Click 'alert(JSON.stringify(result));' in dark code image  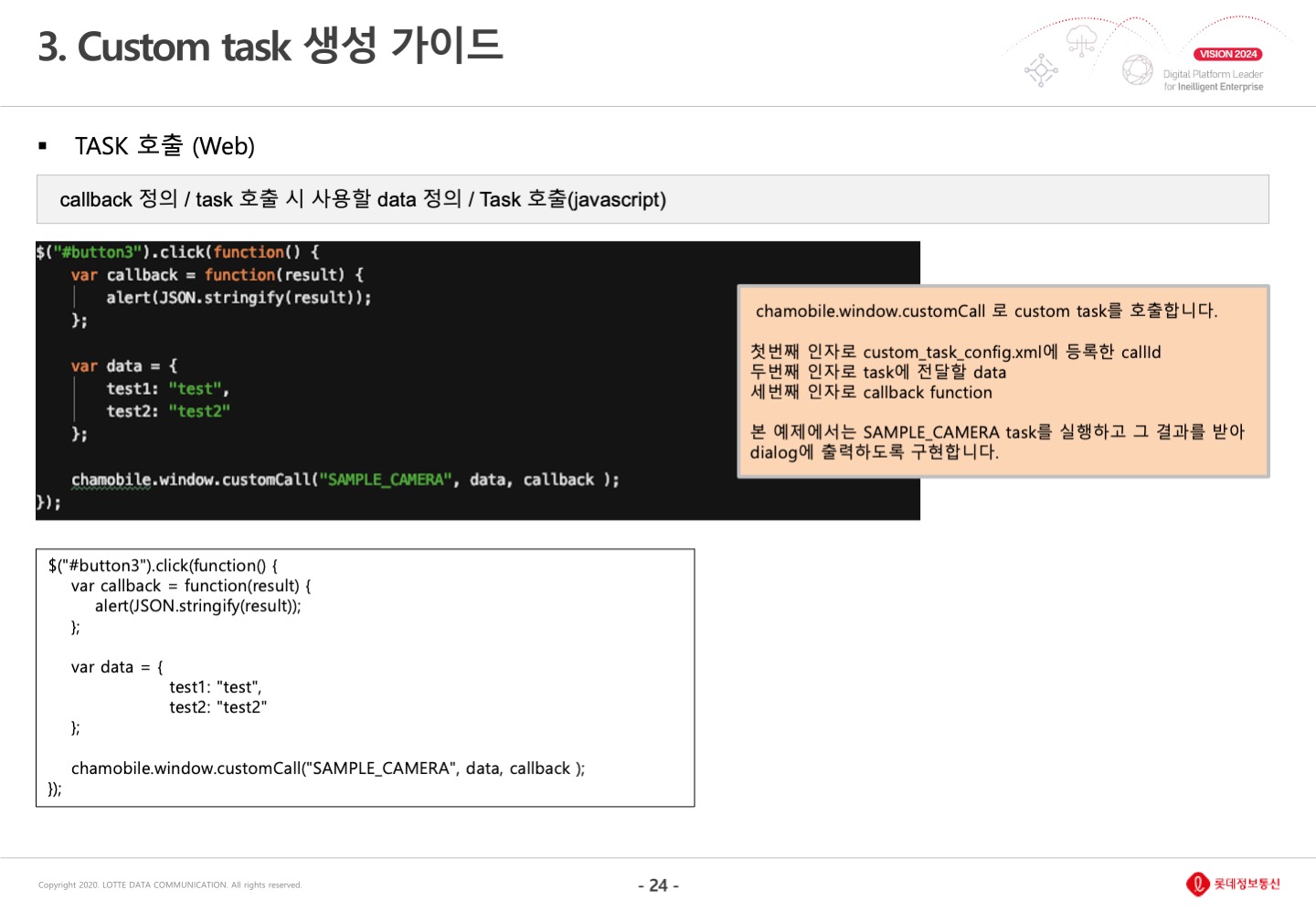[x=239, y=298]
